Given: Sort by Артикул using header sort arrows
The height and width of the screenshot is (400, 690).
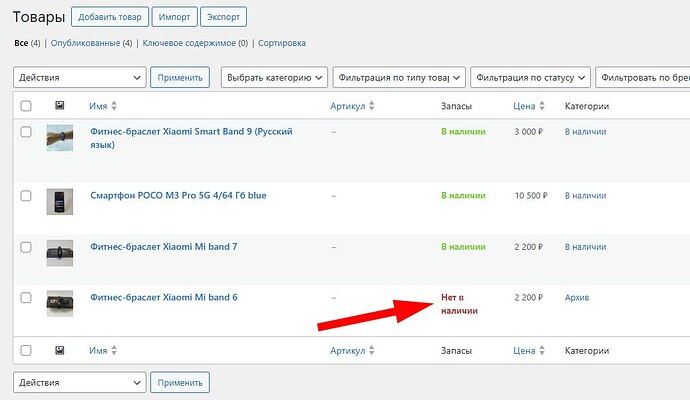Looking at the screenshot, I should pyautogui.click(x=372, y=106).
